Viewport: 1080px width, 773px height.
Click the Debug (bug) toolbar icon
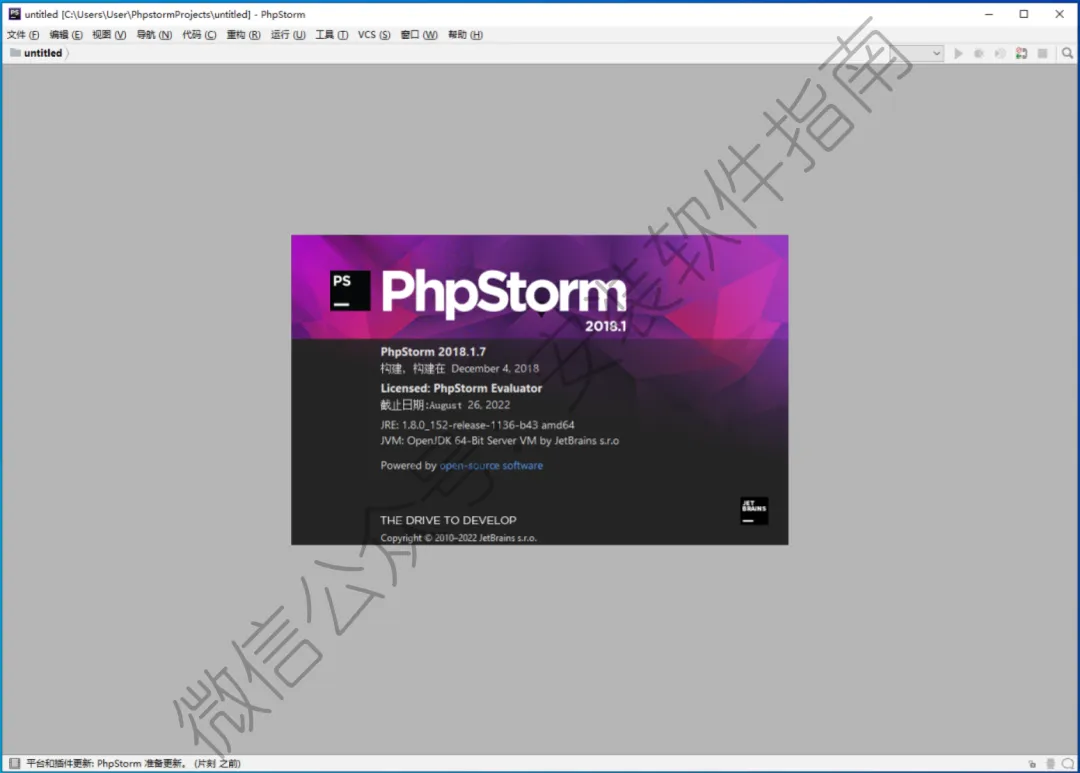979,53
